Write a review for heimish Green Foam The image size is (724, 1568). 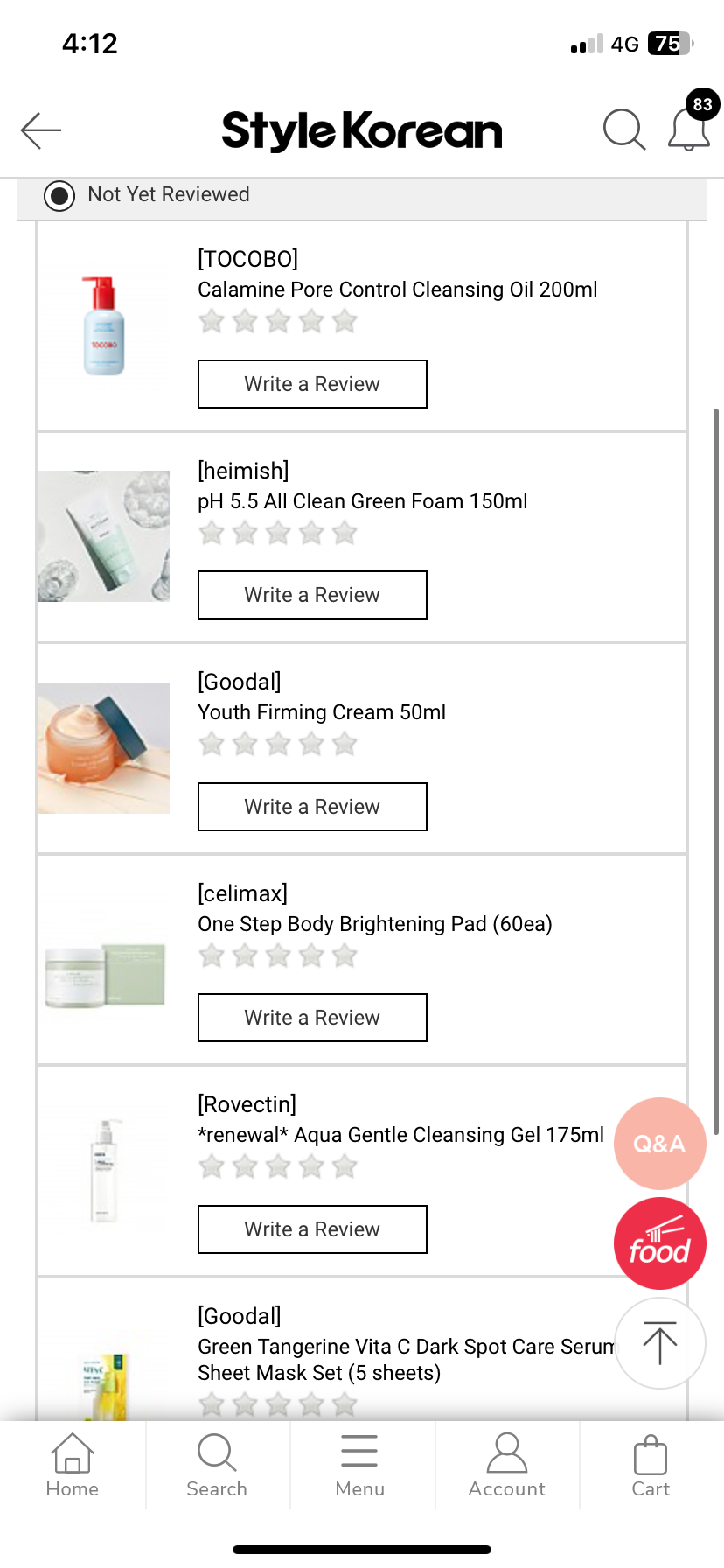tap(312, 595)
